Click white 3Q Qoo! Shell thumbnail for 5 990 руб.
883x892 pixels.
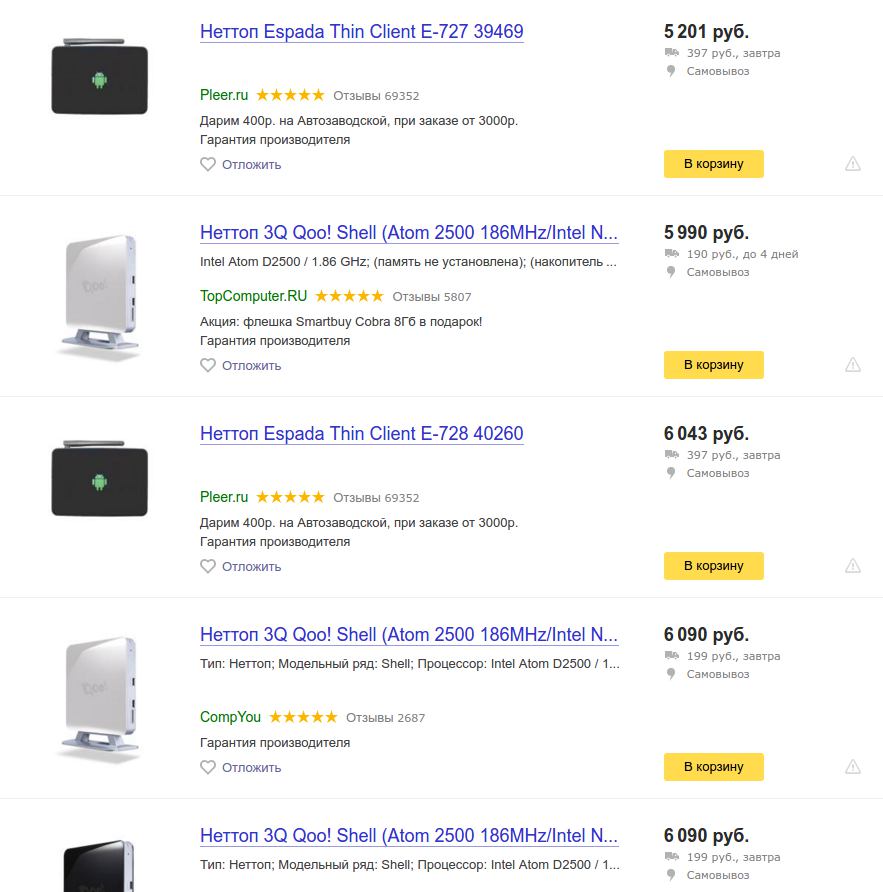99,297
